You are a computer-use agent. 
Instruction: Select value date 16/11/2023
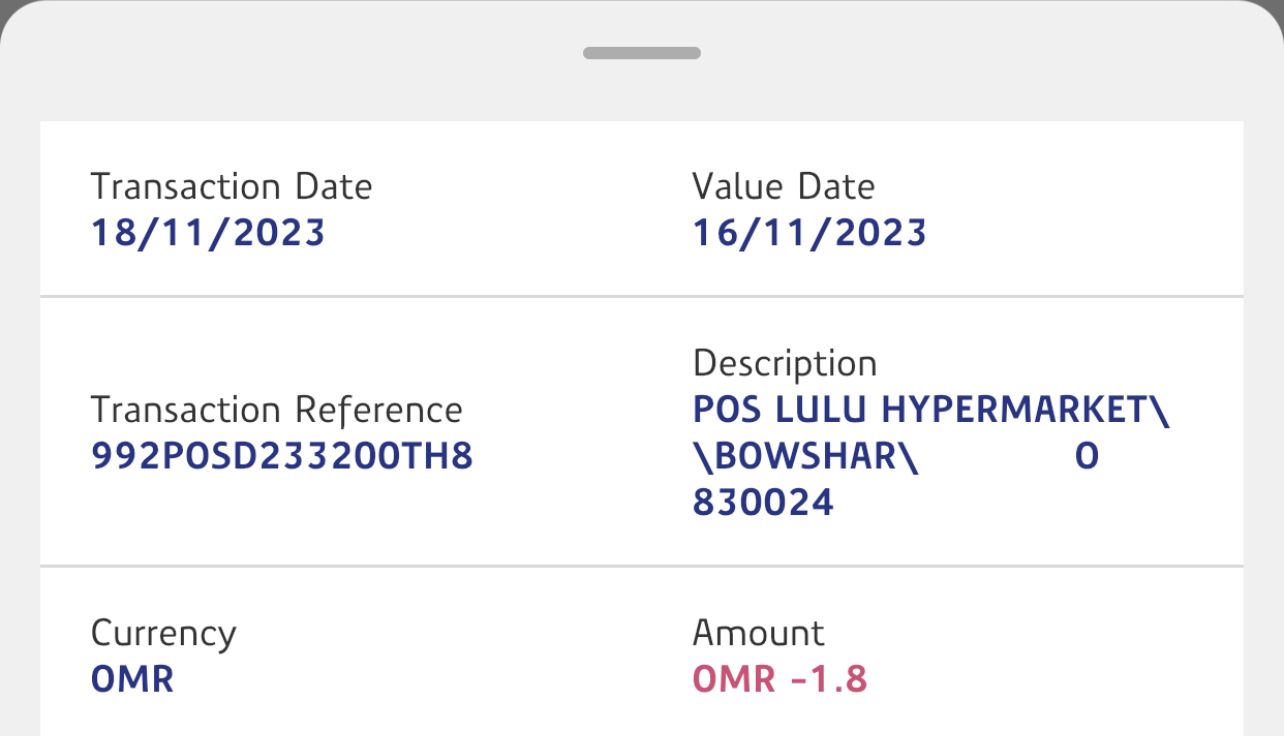(809, 233)
